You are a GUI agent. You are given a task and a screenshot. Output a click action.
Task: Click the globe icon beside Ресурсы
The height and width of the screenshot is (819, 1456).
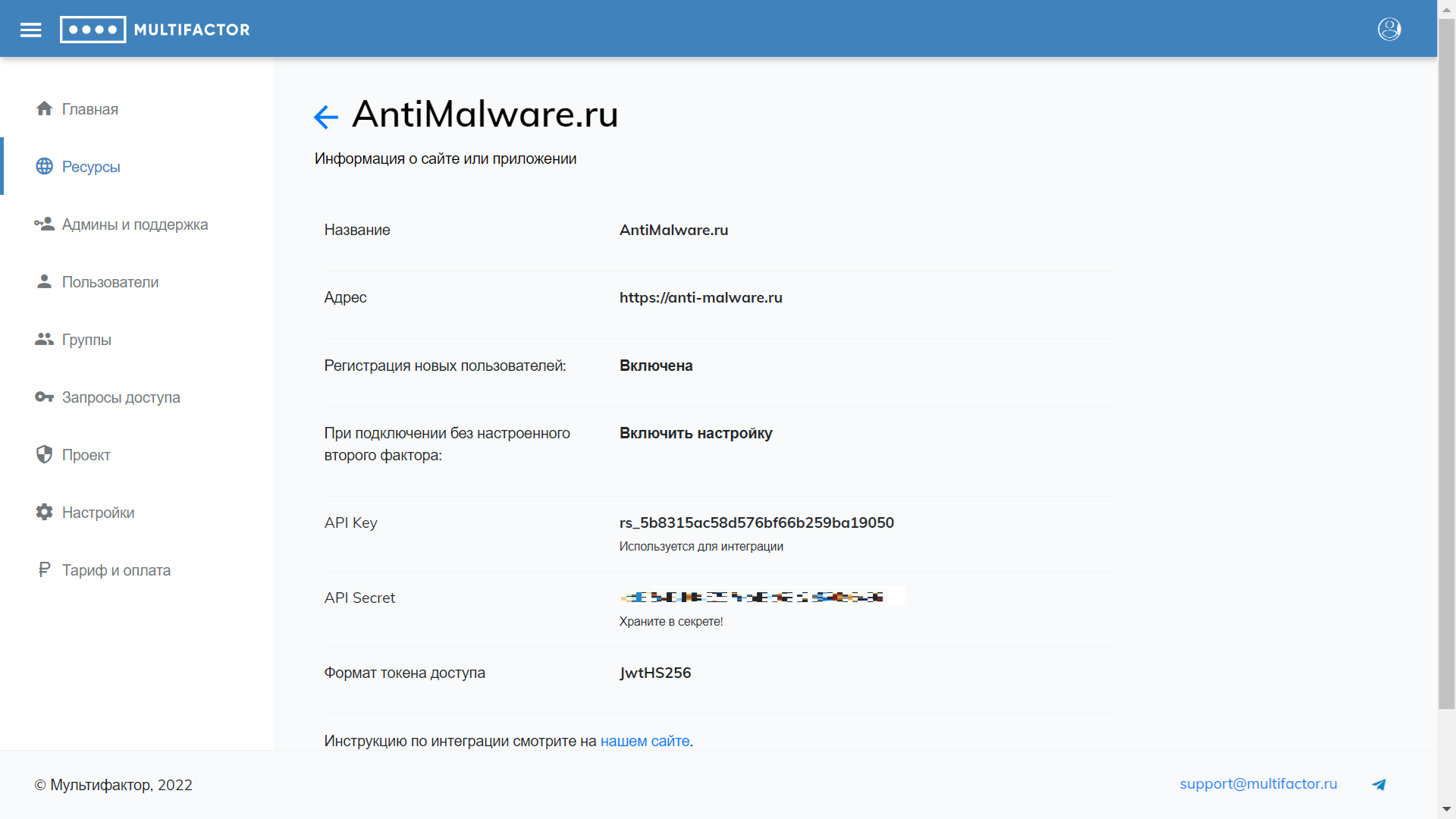[x=44, y=166]
